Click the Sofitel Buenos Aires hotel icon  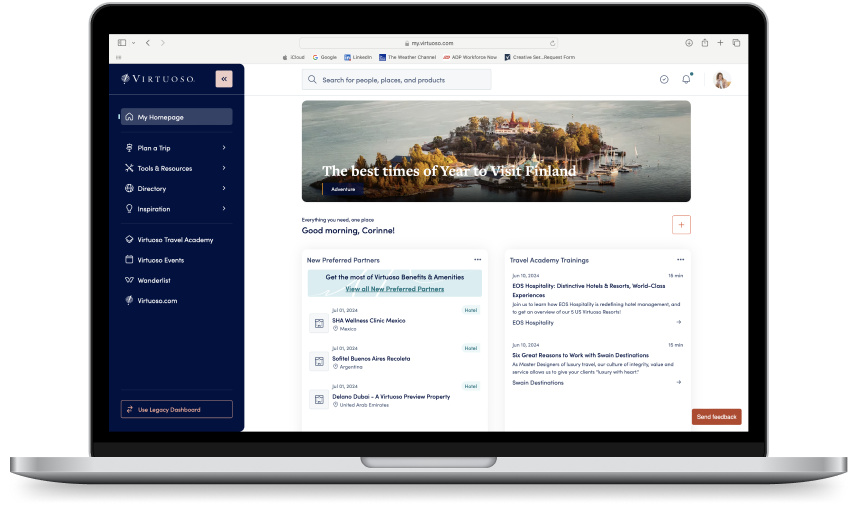pyautogui.click(x=319, y=361)
